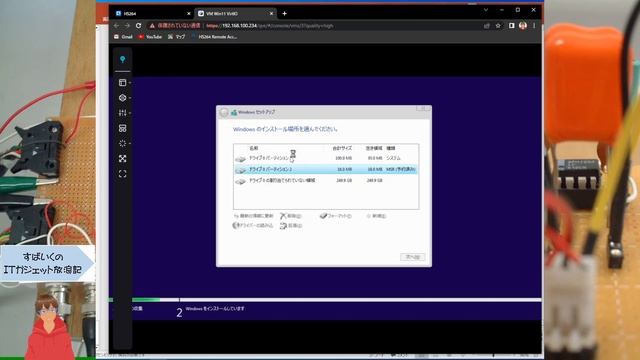Open the target/mouse mode menu in sidebar
The width and height of the screenshot is (640, 360).
point(122,98)
